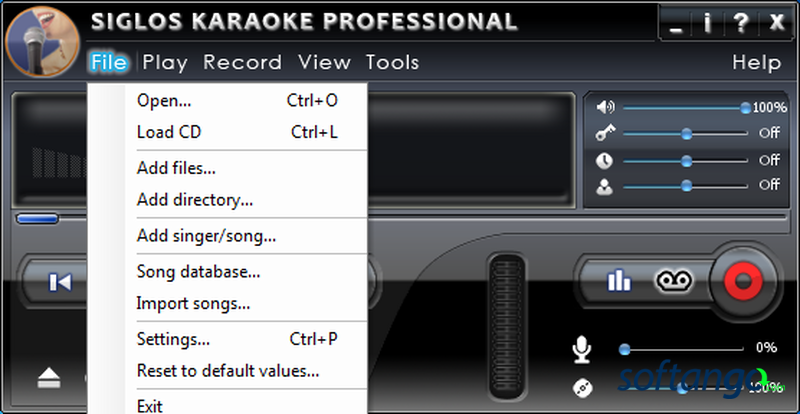Open the Tools menu
Viewport: 800px width, 414px height.
(392, 62)
